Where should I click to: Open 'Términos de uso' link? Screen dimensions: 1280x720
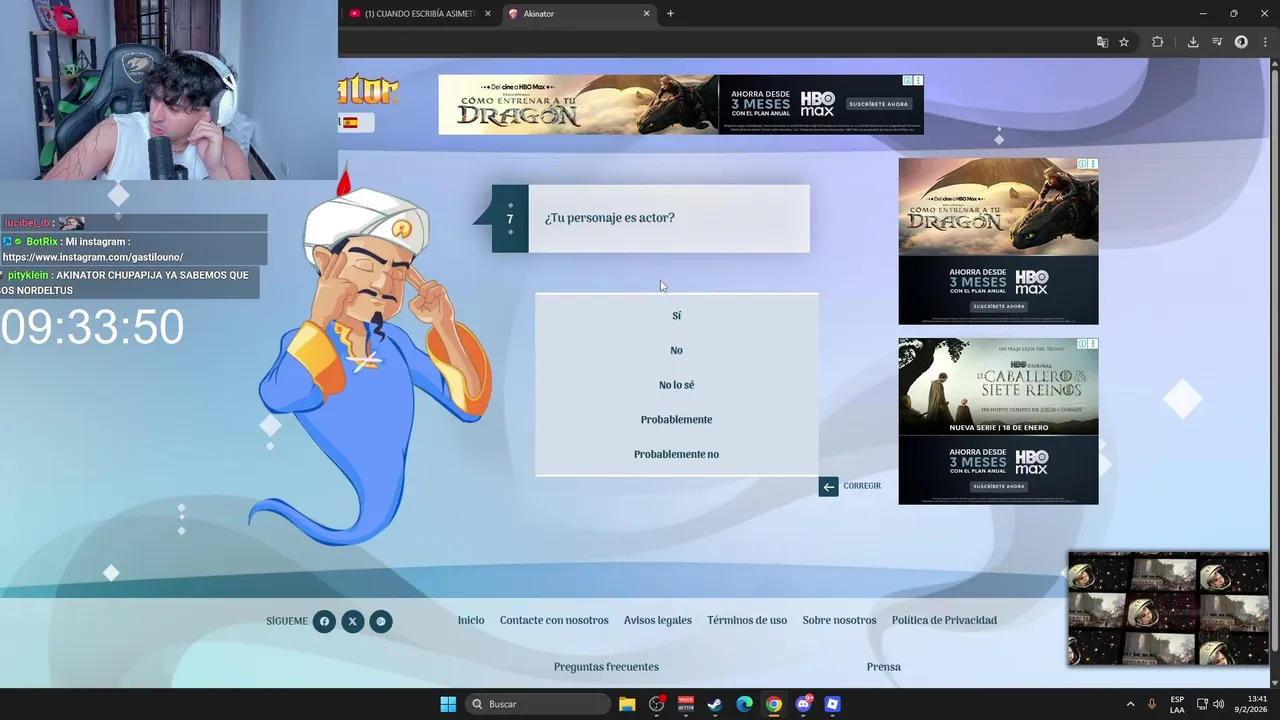(747, 621)
